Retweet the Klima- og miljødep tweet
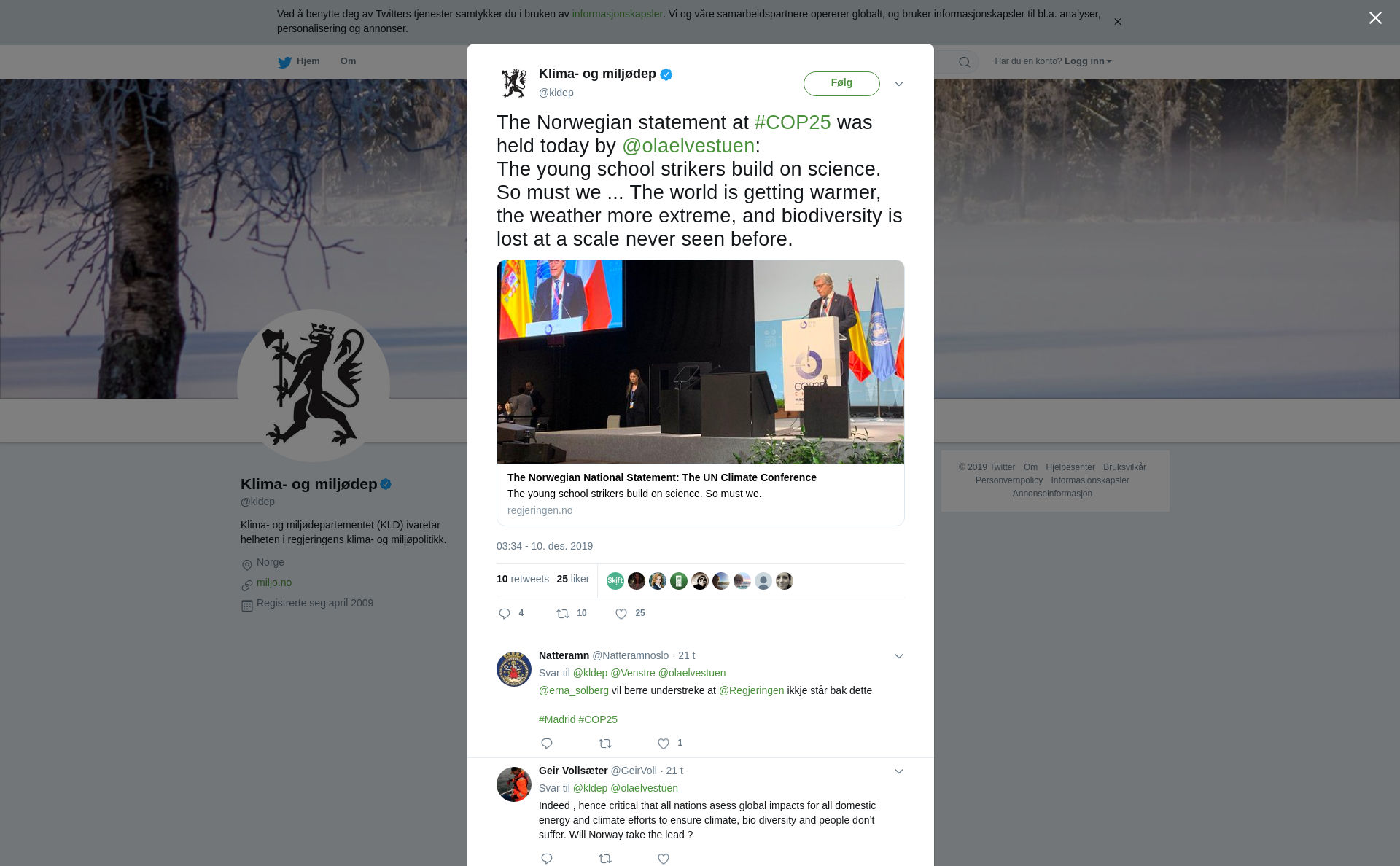The image size is (1400, 866). pyautogui.click(x=563, y=614)
